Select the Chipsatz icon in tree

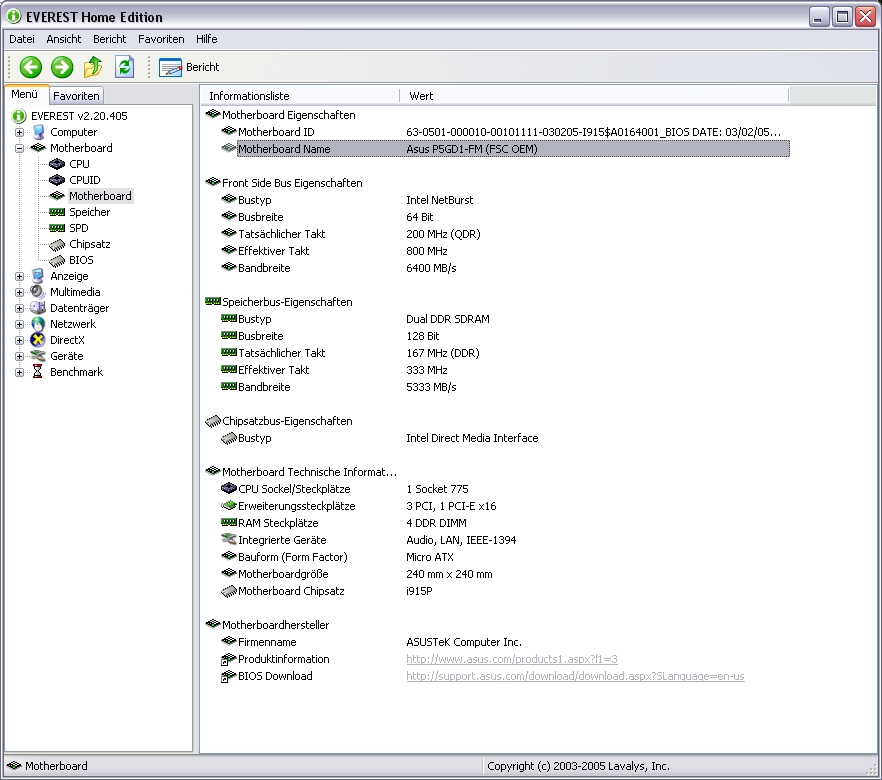point(57,244)
